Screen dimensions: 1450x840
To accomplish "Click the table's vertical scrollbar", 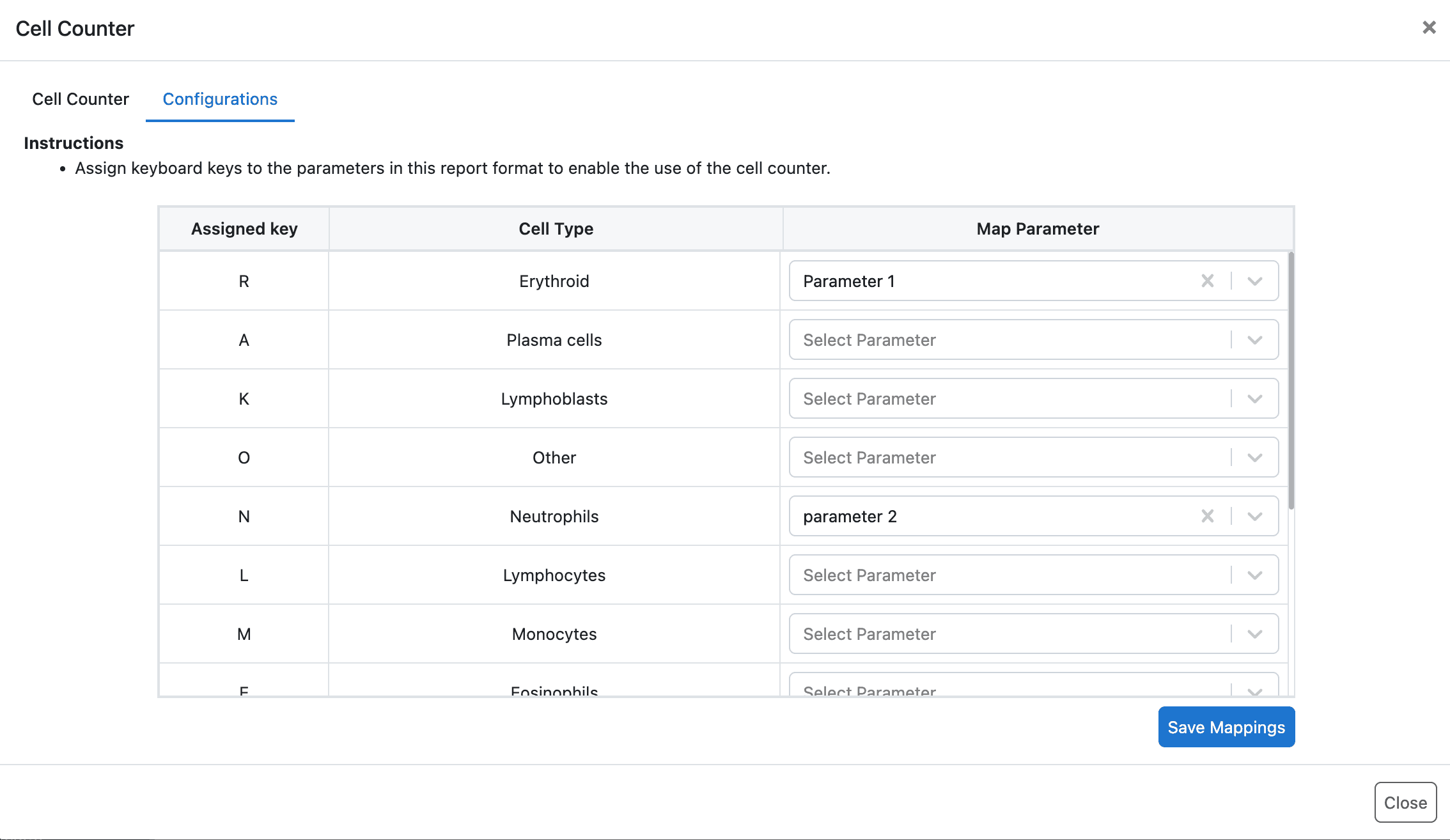I will pos(1291,381).
